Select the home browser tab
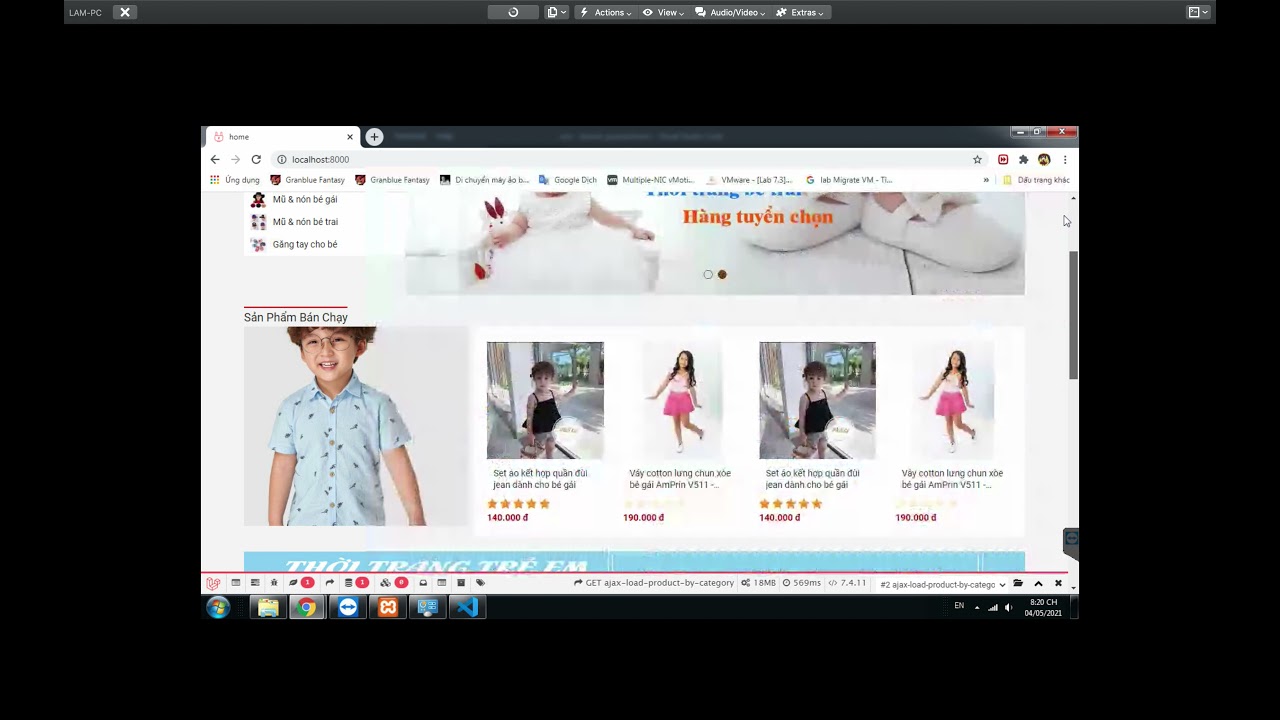The height and width of the screenshot is (720, 1280). point(282,137)
